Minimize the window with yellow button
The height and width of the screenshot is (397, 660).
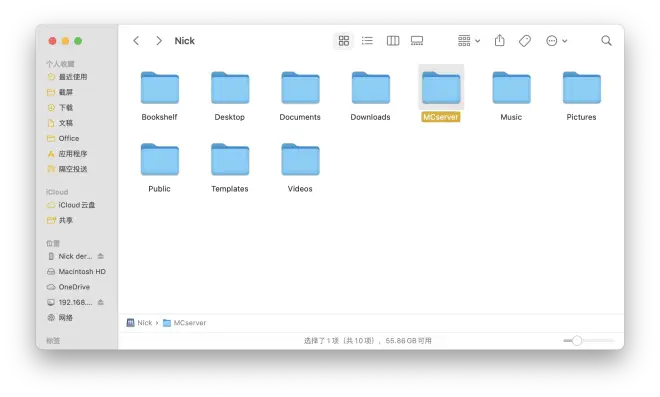click(x=65, y=41)
